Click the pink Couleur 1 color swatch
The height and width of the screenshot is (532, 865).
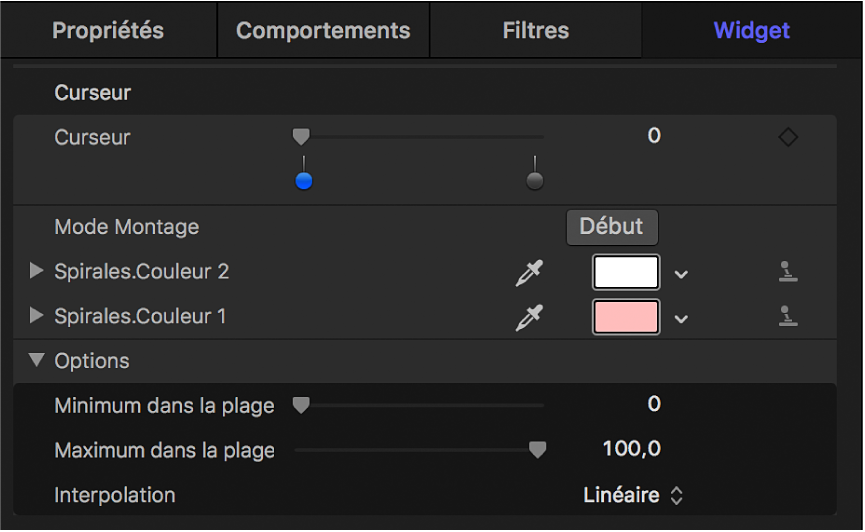(x=627, y=317)
